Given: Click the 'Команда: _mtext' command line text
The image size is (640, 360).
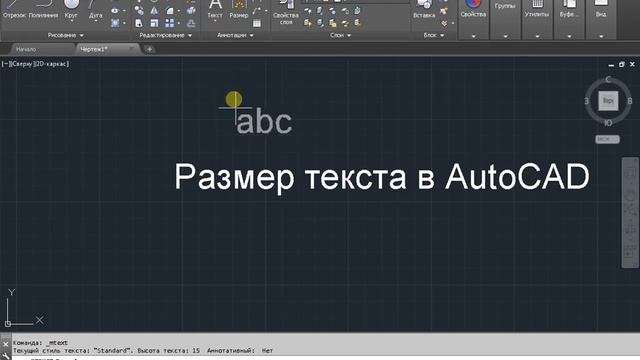Looking at the screenshot, I should tap(40, 343).
